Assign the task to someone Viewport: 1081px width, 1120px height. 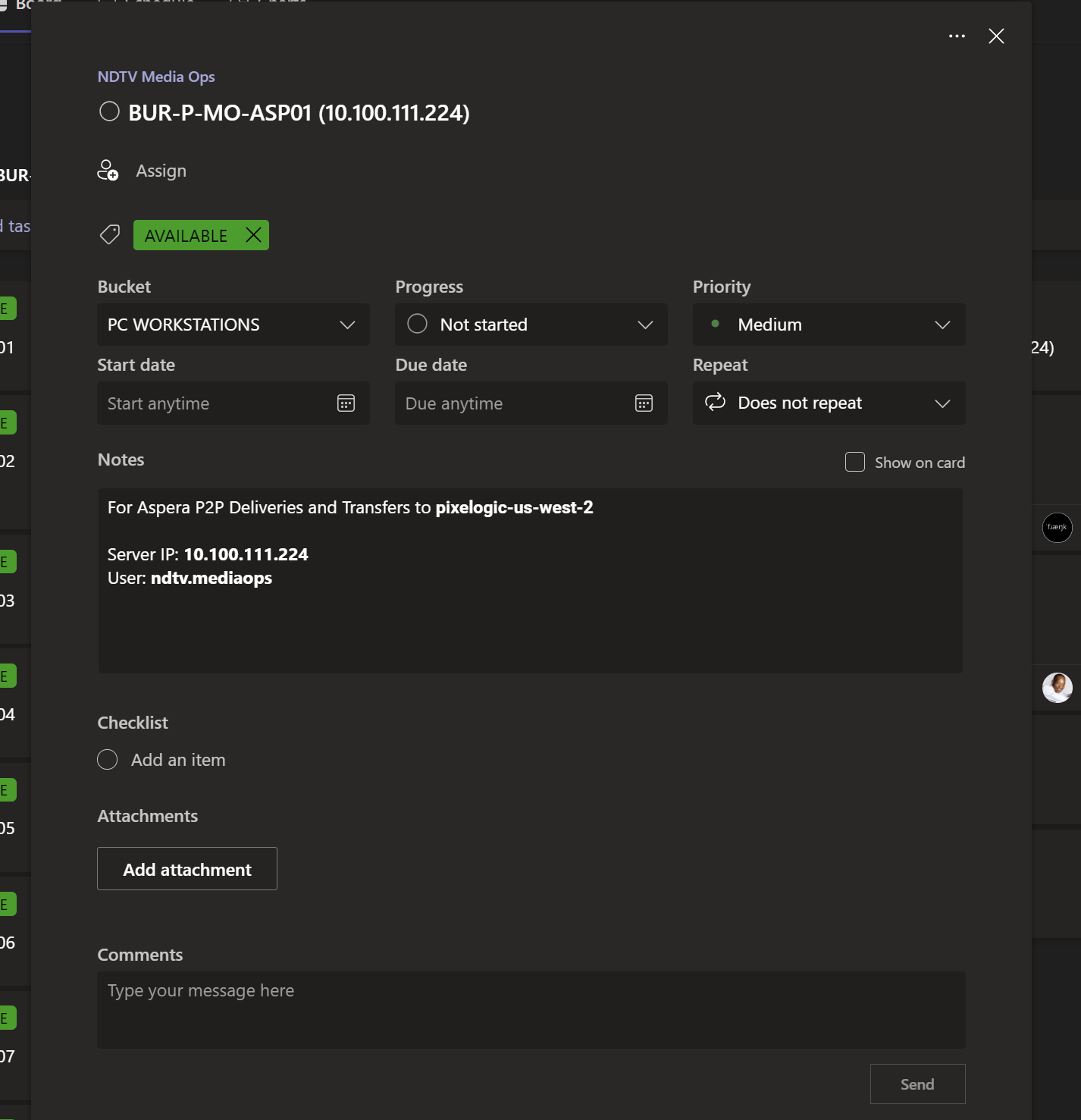tap(161, 171)
